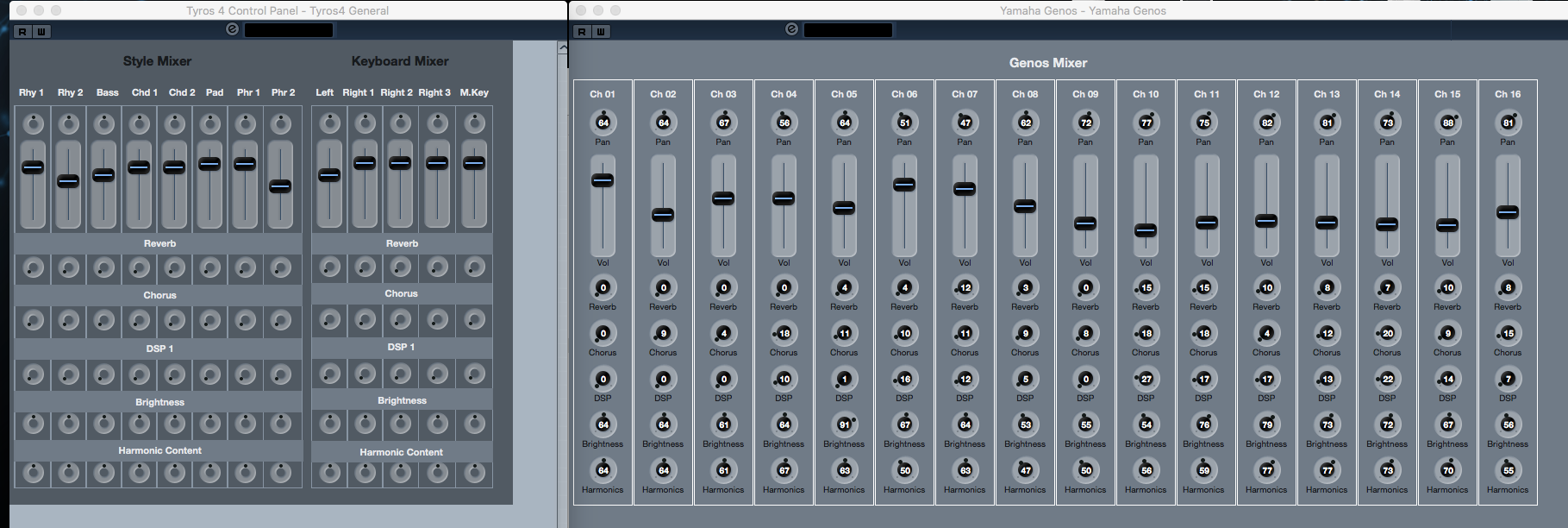Click the circular 'e' icon in Tyros 4 window
Image resolution: width=1568 pixels, height=528 pixels.
coord(232,29)
